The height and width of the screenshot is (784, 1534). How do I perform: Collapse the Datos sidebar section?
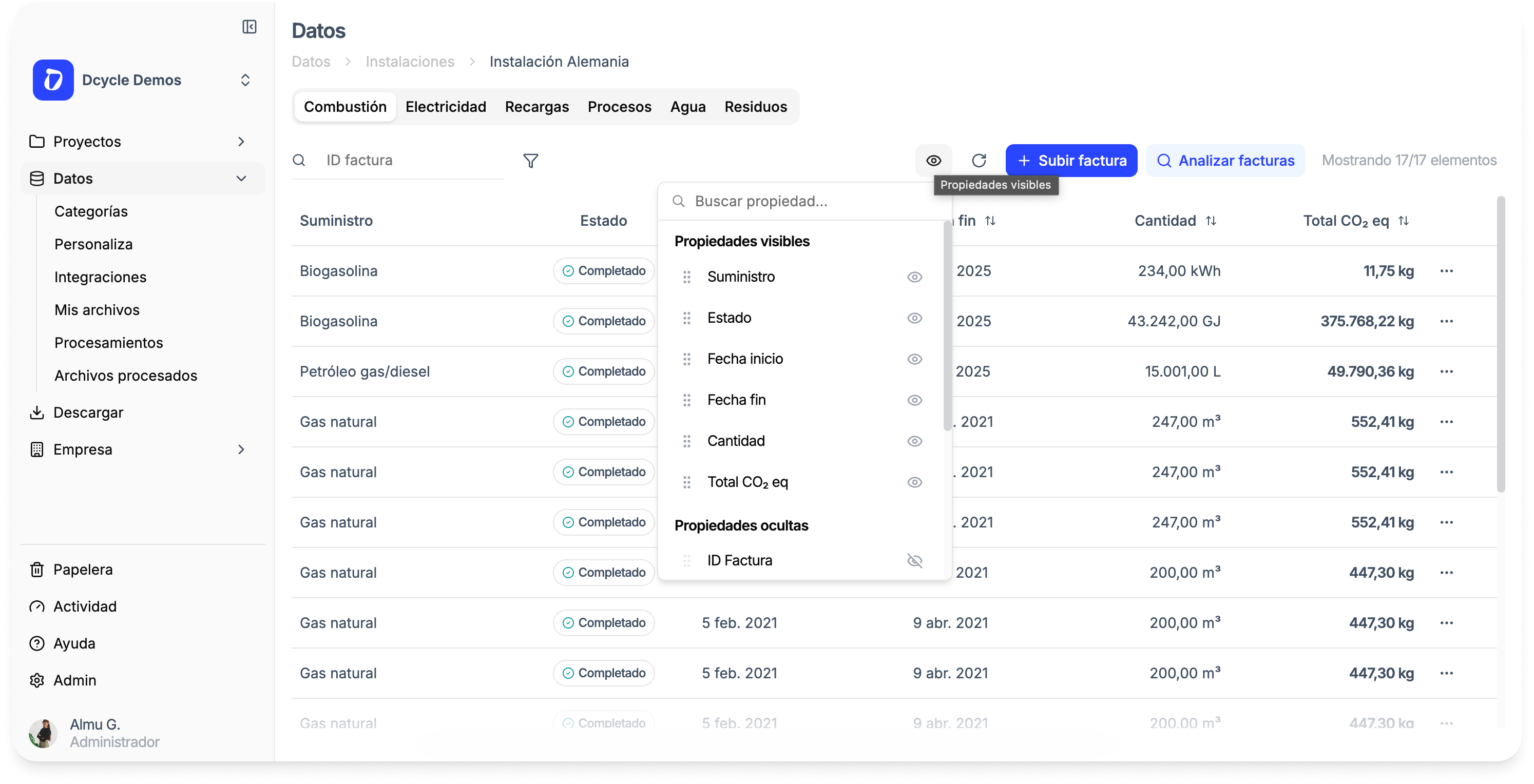[241, 179]
